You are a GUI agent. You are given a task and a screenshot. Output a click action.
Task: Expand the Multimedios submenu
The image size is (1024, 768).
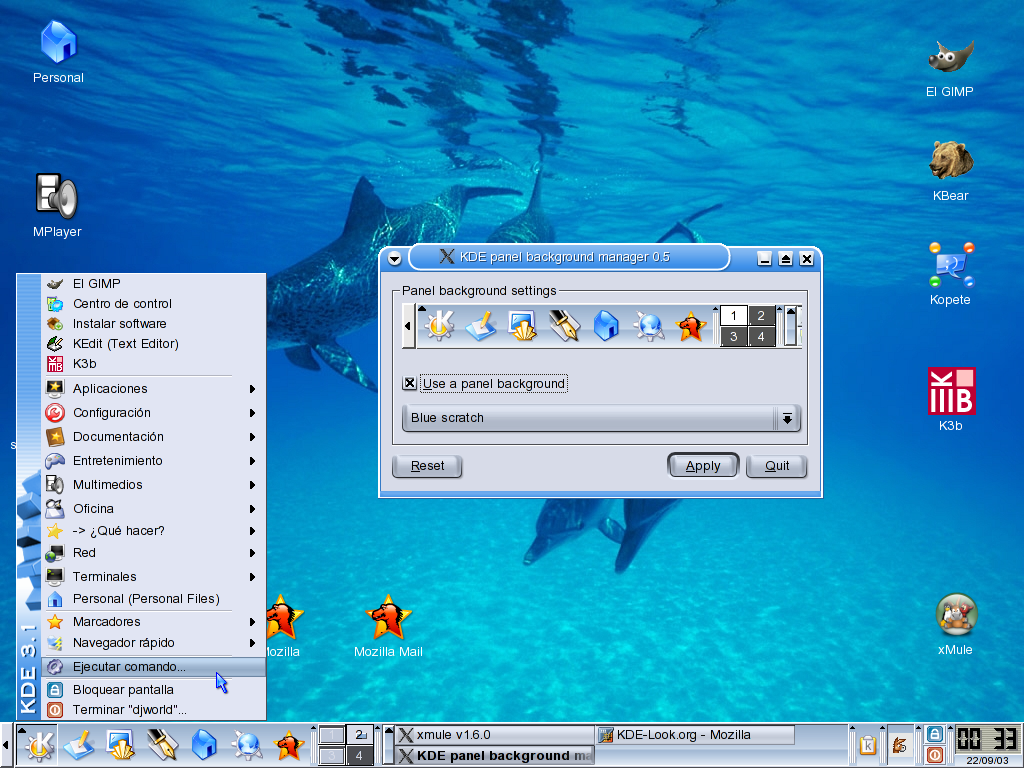[153, 485]
